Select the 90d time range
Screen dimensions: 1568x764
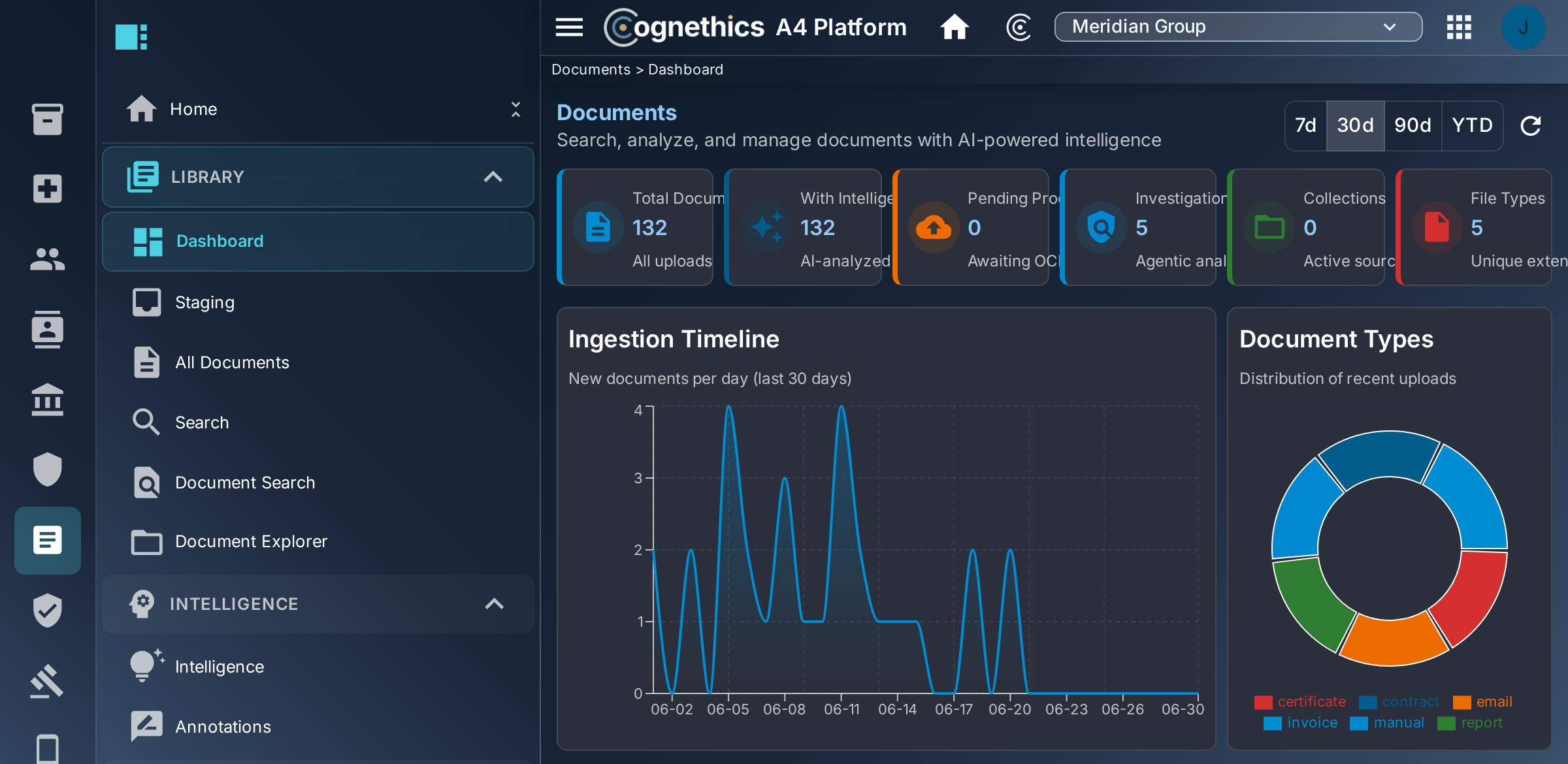pos(1413,125)
